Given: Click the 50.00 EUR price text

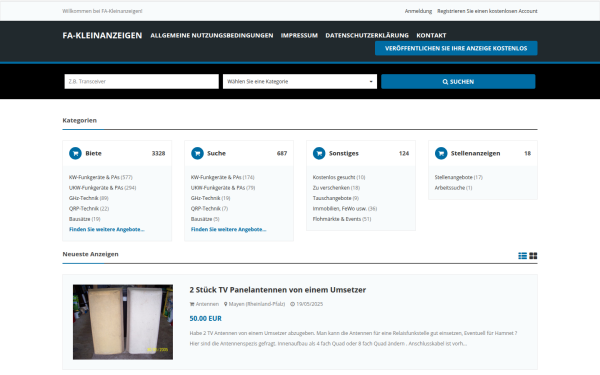Looking at the screenshot, I should (205, 318).
